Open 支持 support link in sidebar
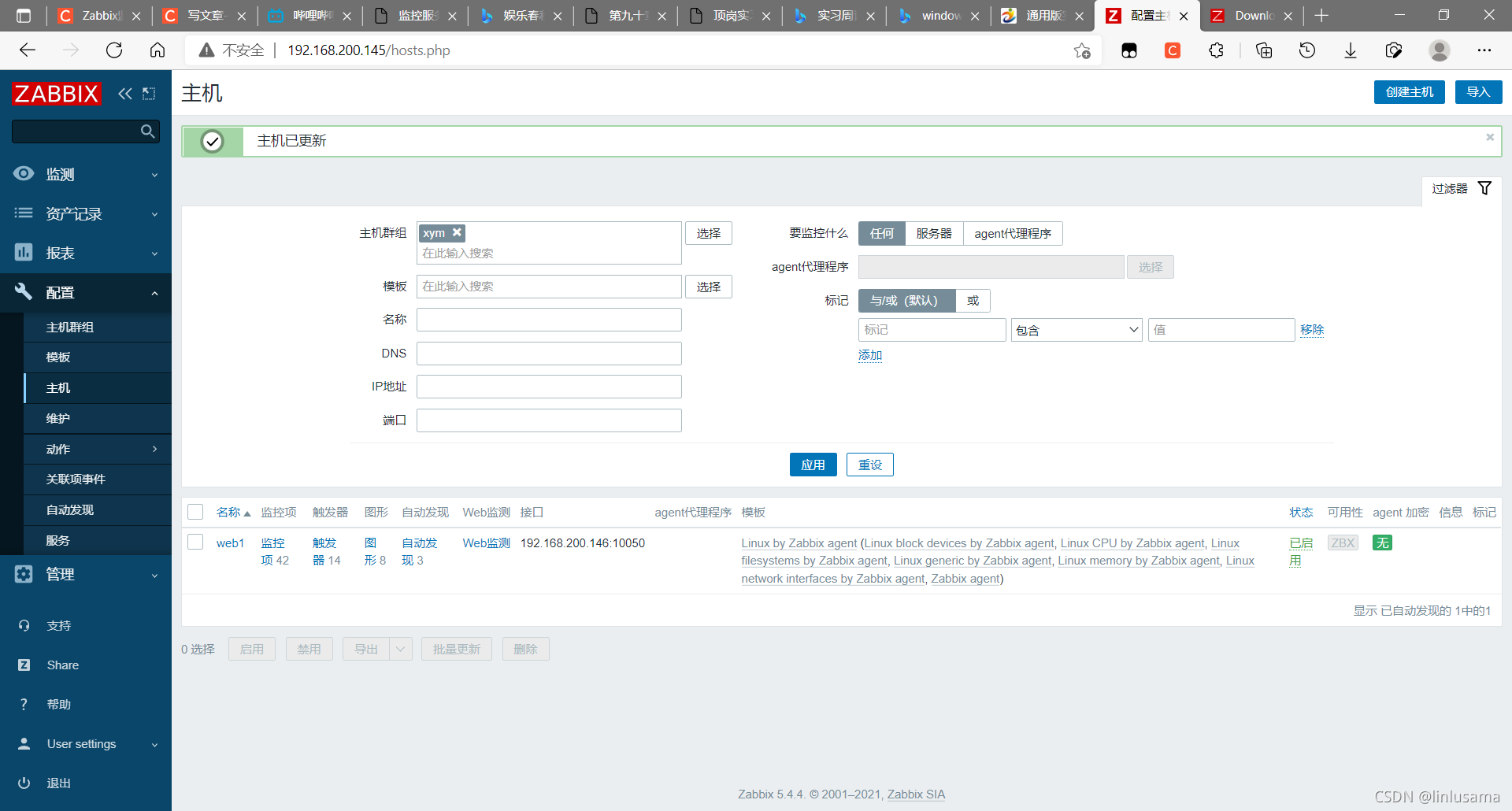 59,626
